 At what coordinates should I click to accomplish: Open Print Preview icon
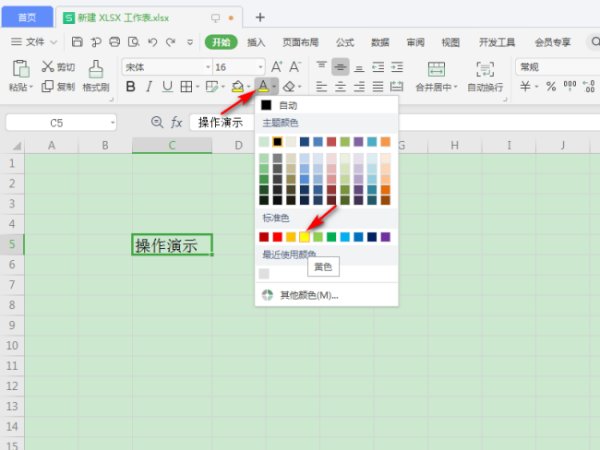(x=133, y=42)
